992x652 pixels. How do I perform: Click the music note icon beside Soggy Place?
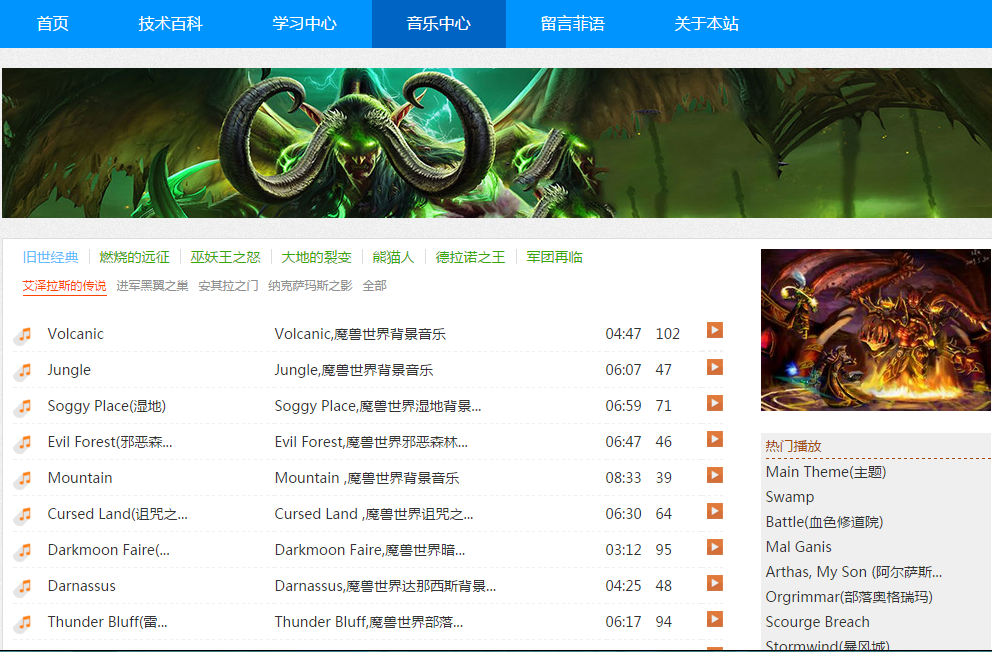(x=24, y=407)
